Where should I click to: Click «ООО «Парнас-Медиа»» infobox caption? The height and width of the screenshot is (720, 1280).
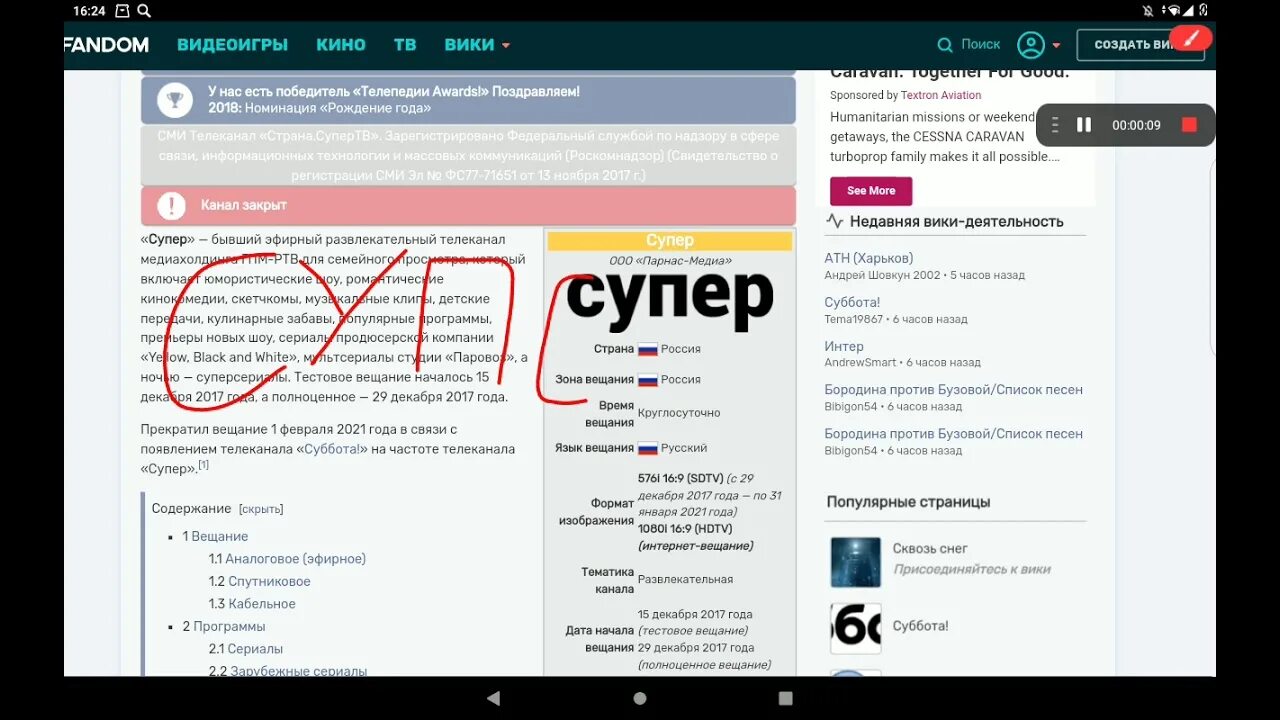pos(670,261)
